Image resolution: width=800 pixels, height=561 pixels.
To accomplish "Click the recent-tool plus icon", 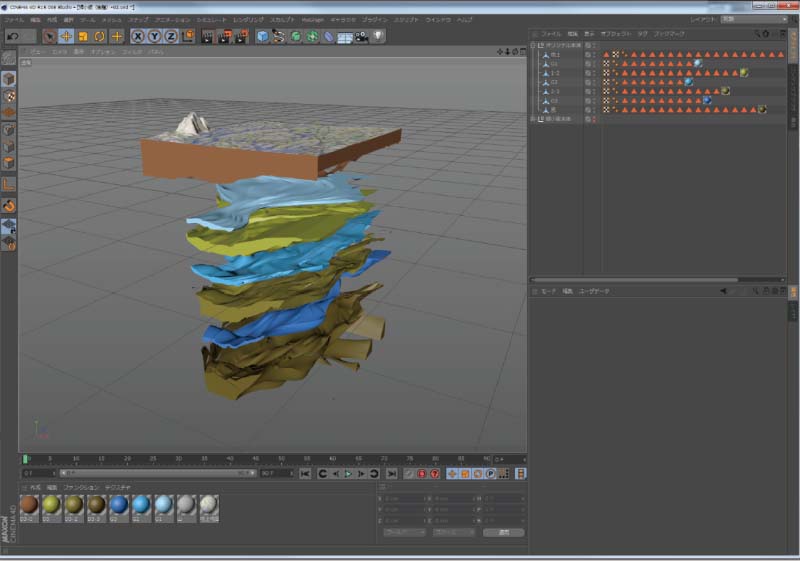I will [117, 36].
